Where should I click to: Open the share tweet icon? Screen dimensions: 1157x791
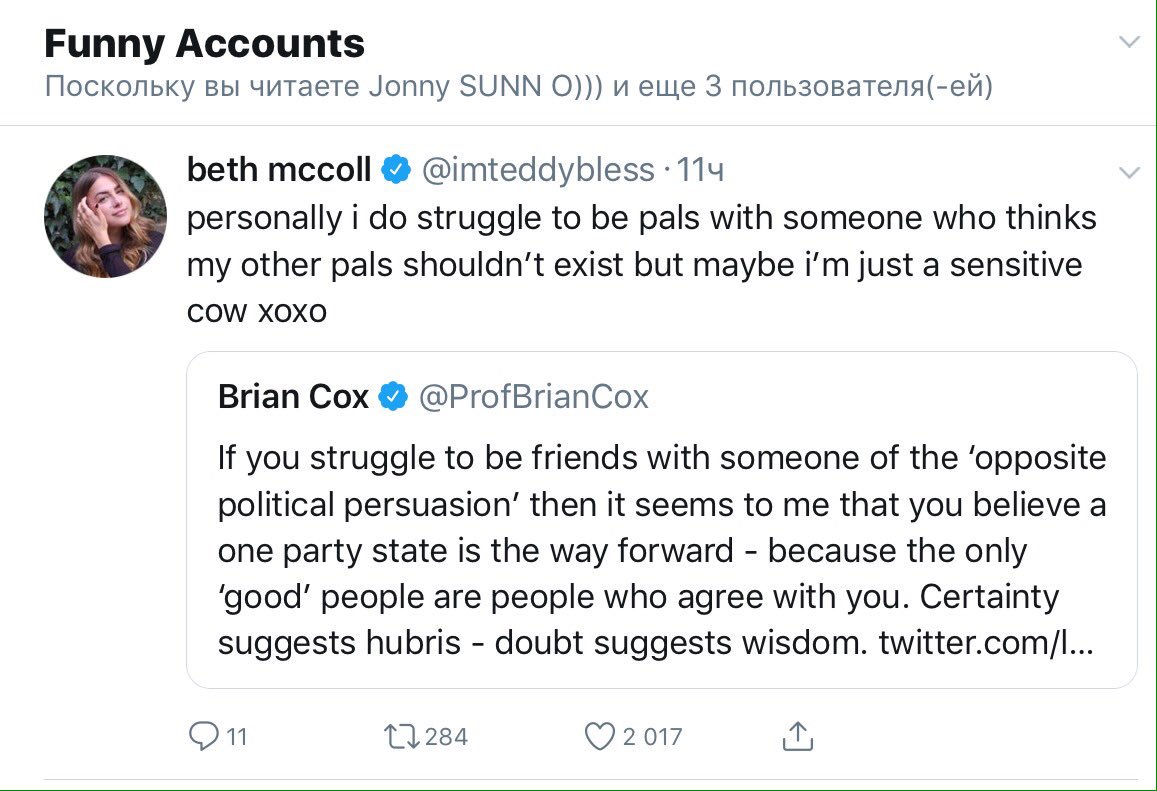pos(797,737)
